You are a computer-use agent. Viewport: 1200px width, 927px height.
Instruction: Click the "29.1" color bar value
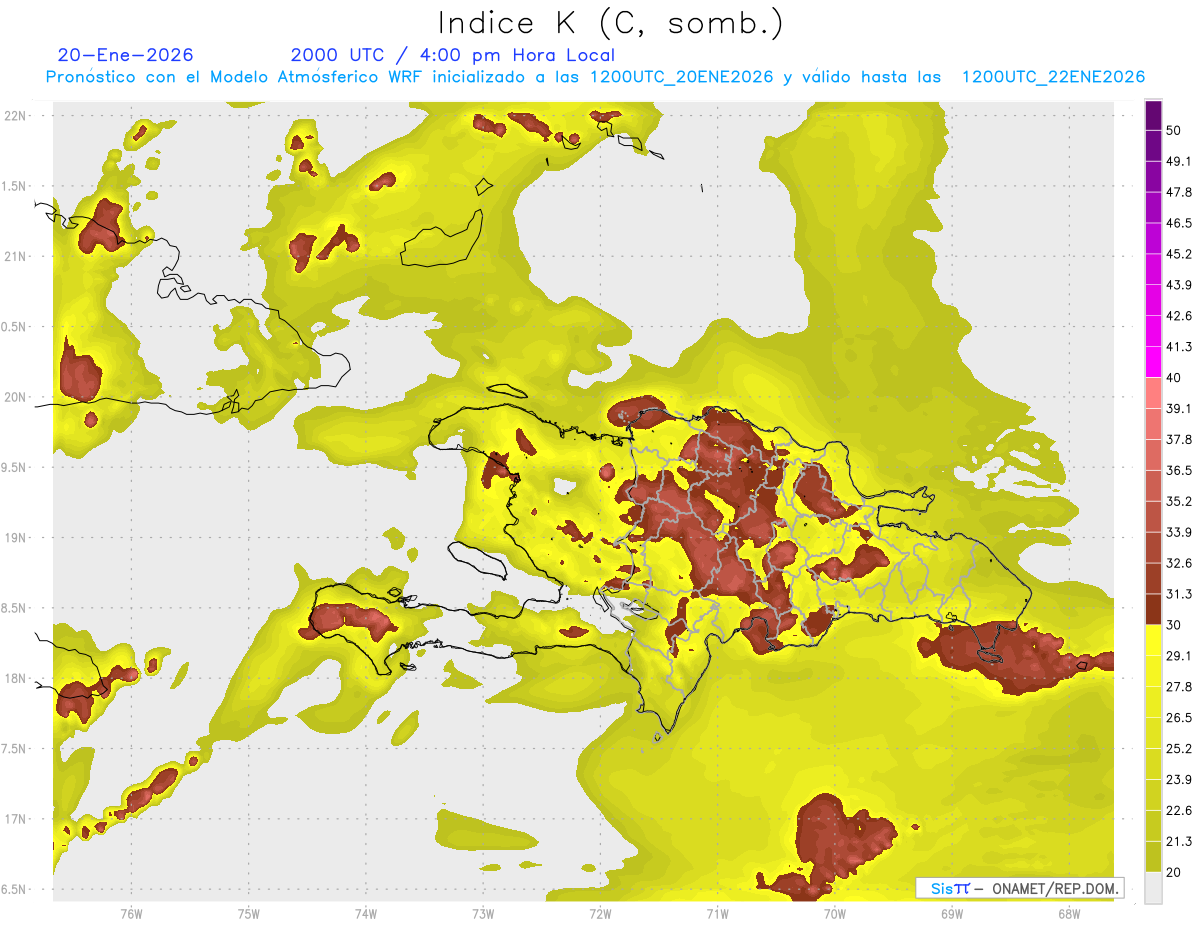point(1179,656)
